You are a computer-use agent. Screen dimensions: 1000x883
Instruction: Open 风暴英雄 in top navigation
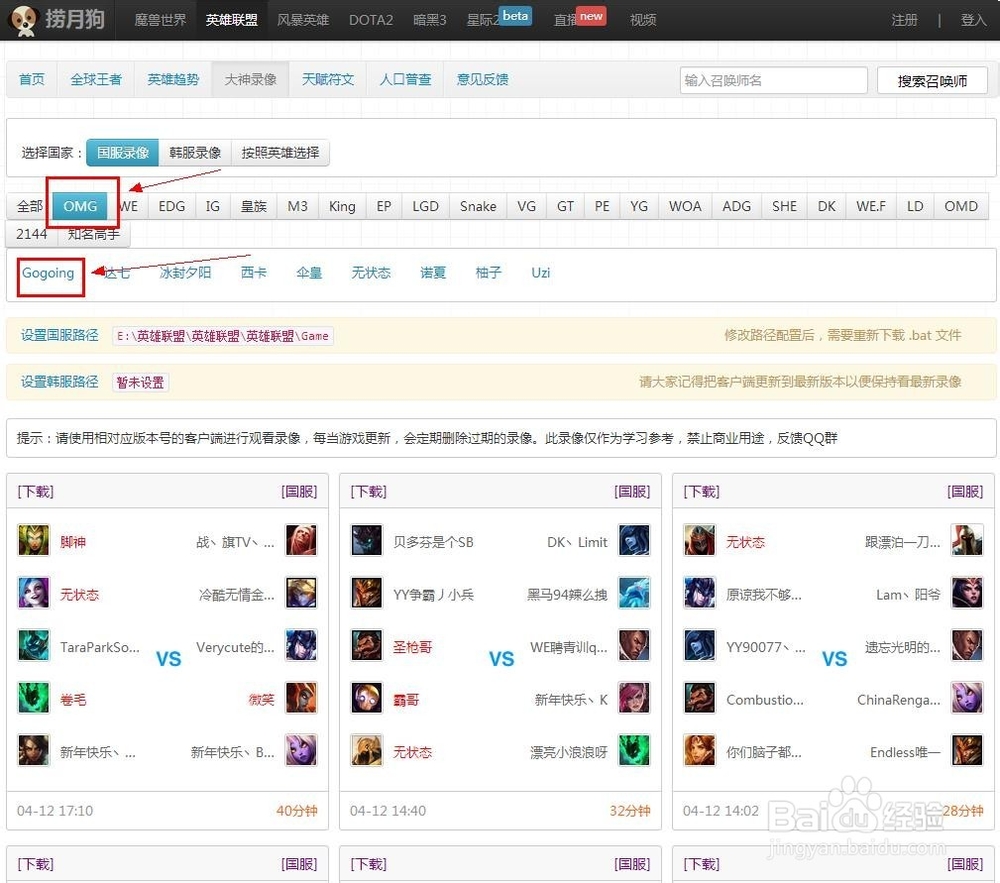303,20
